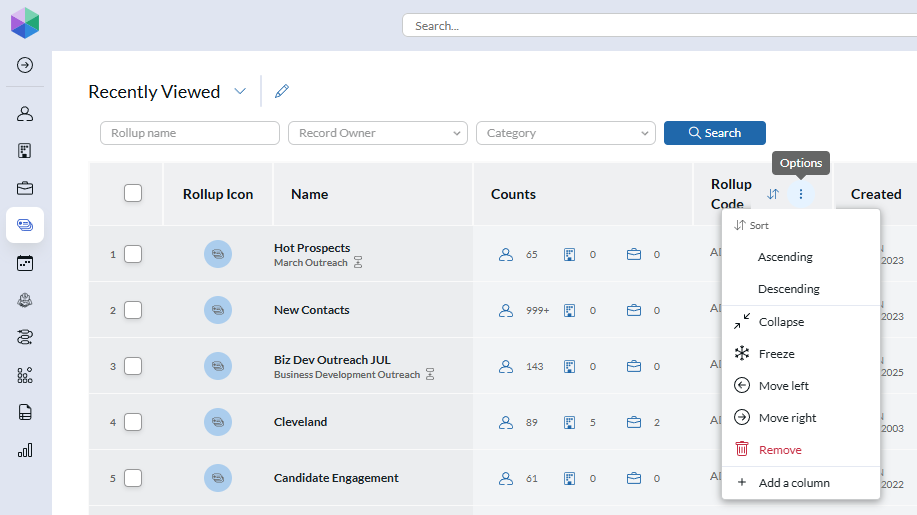Click the pencil edit icon beside Recently Viewed
Image resolution: width=917 pixels, height=515 pixels.
tap(282, 92)
